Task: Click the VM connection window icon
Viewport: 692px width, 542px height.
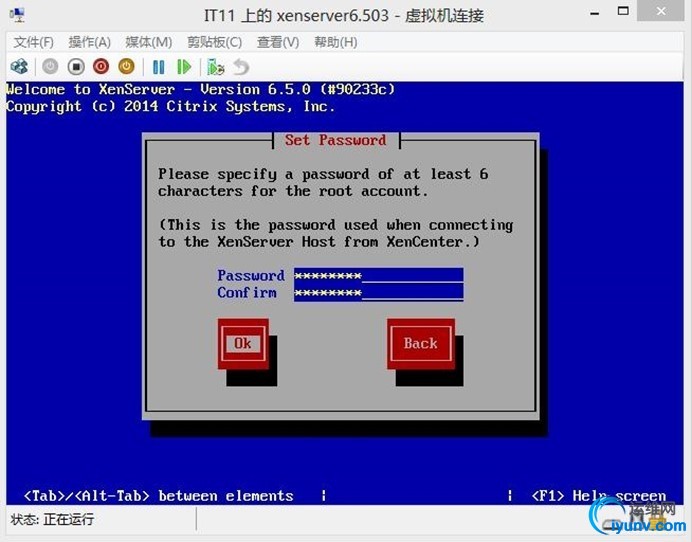Action: [17, 15]
